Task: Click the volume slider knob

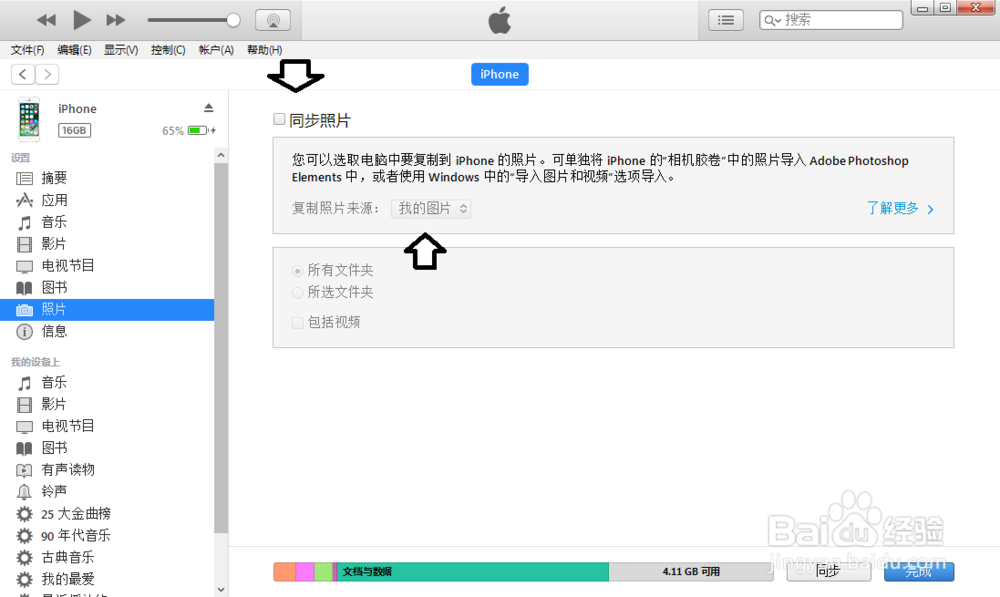Action: tap(233, 20)
